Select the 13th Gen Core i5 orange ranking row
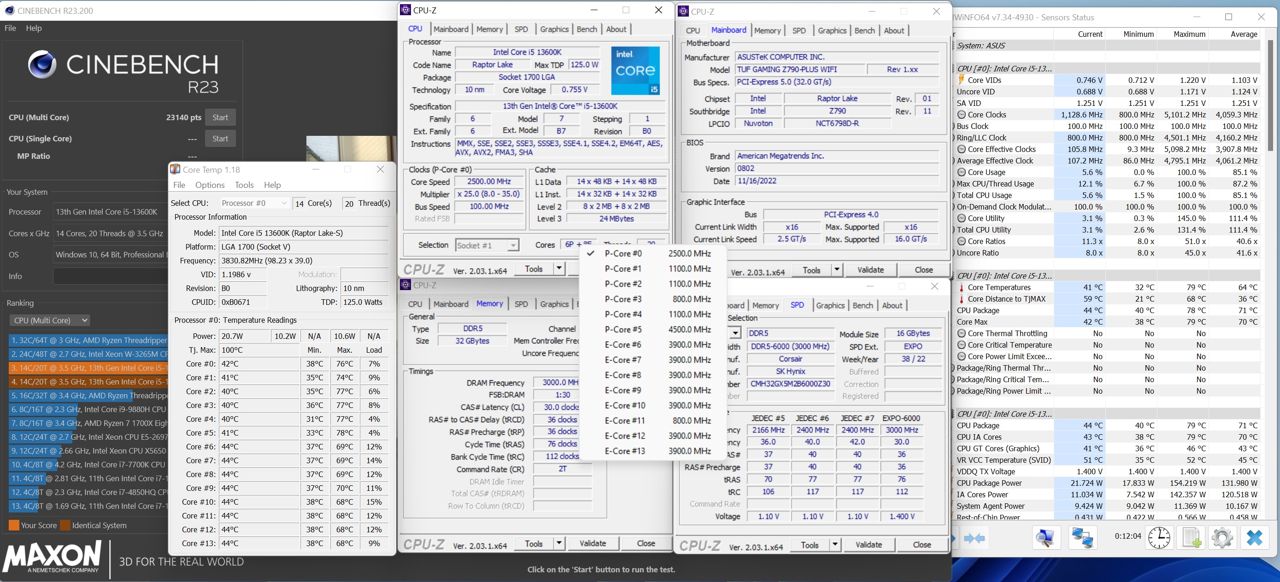The width and height of the screenshot is (1280, 582). tap(88, 368)
